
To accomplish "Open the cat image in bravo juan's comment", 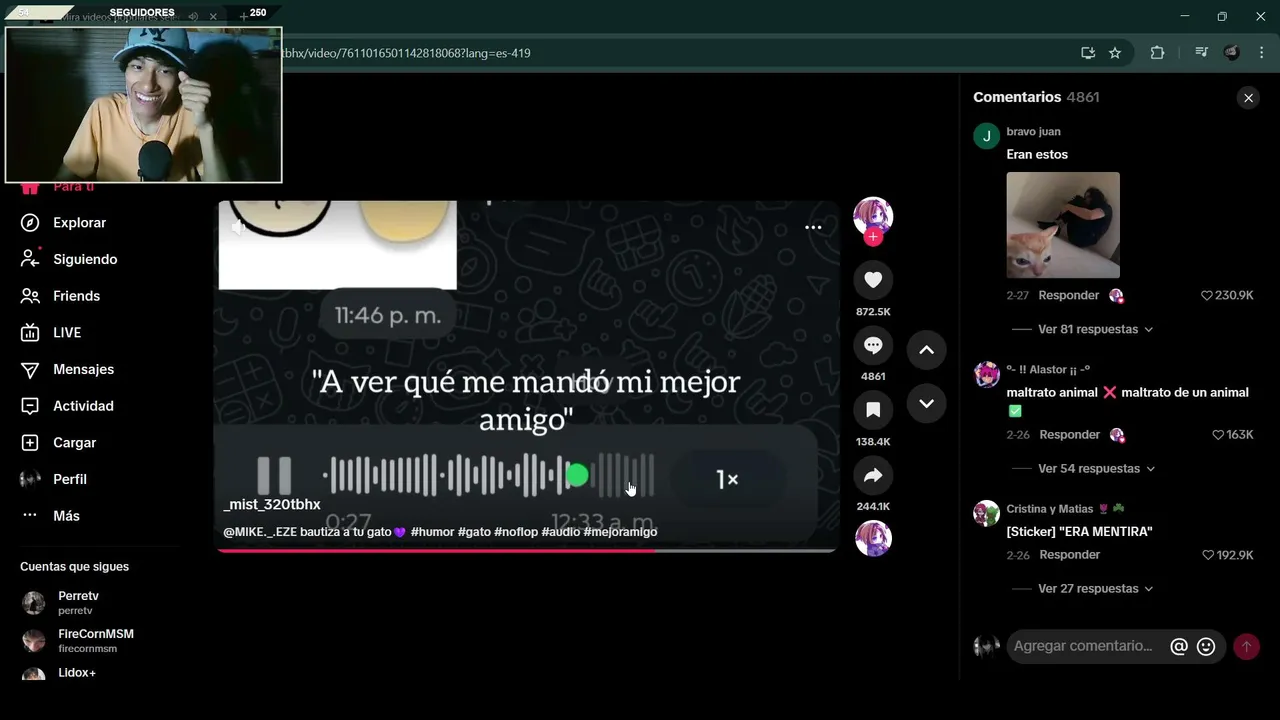I will pos(1063,225).
